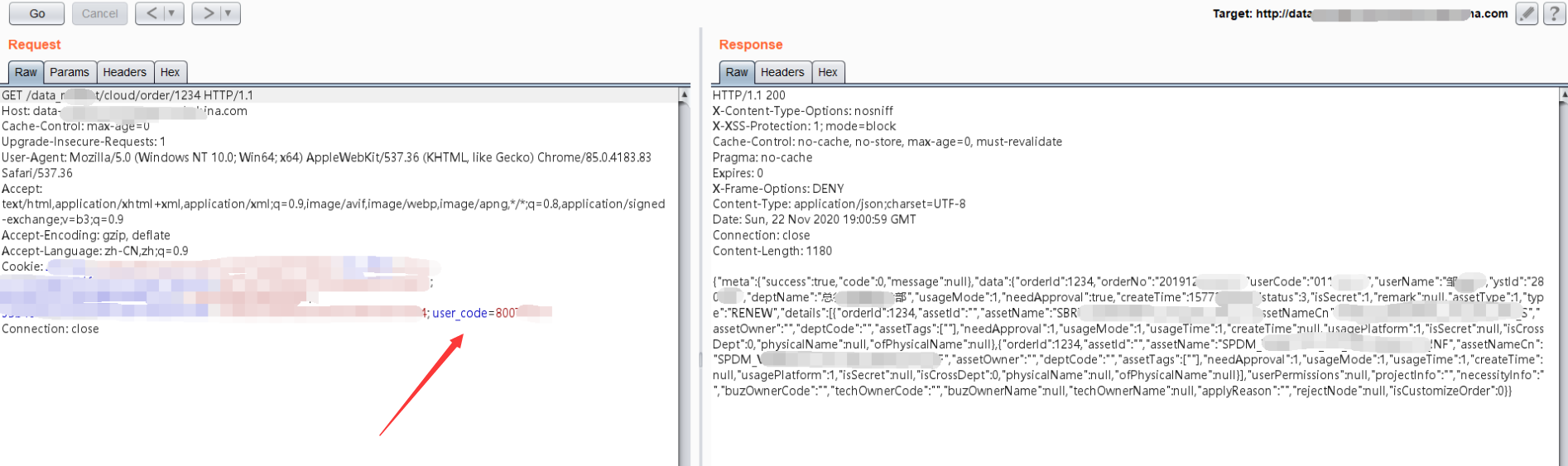Select the Response Raw tab
1568x466 pixels.
pos(737,72)
